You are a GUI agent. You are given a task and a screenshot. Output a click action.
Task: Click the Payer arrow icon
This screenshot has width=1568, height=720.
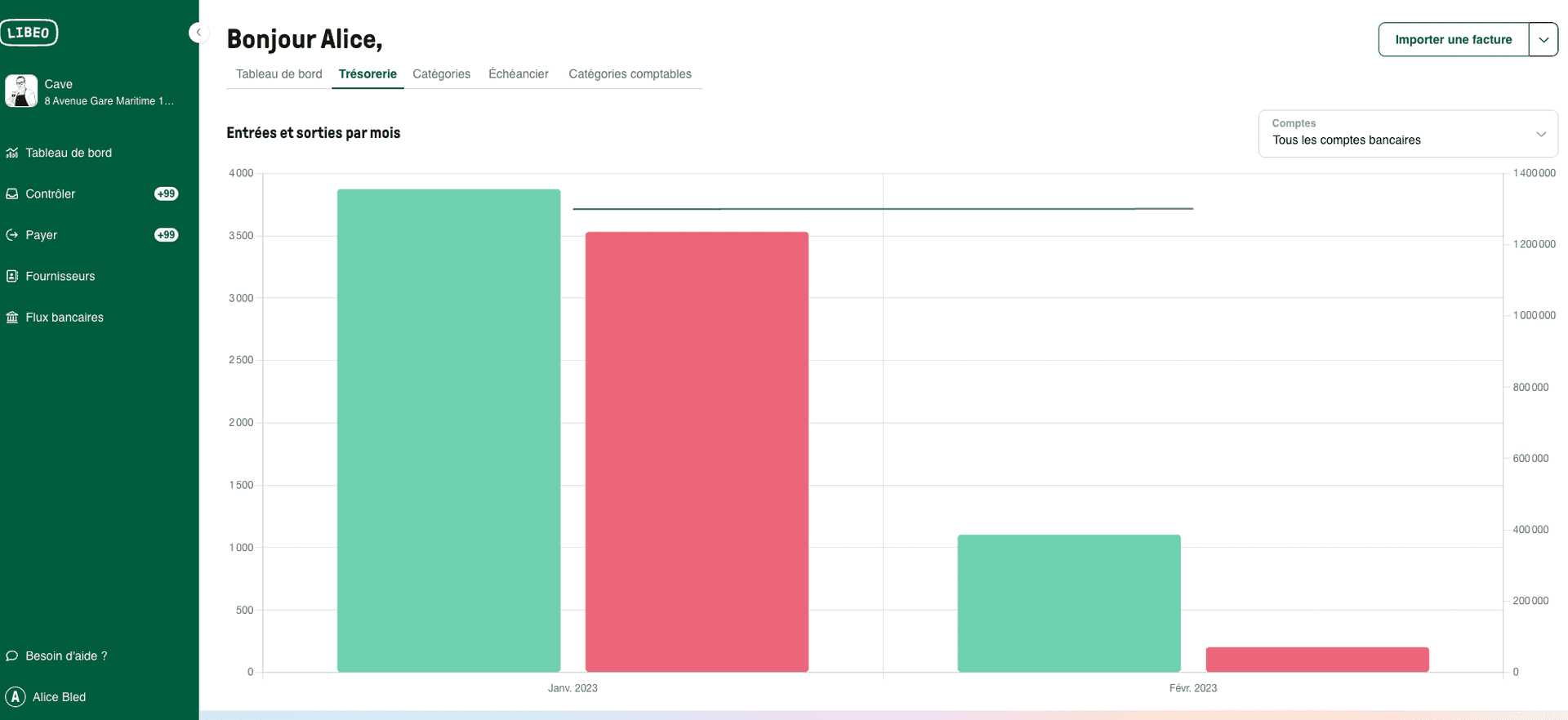click(x=12, y=235)
